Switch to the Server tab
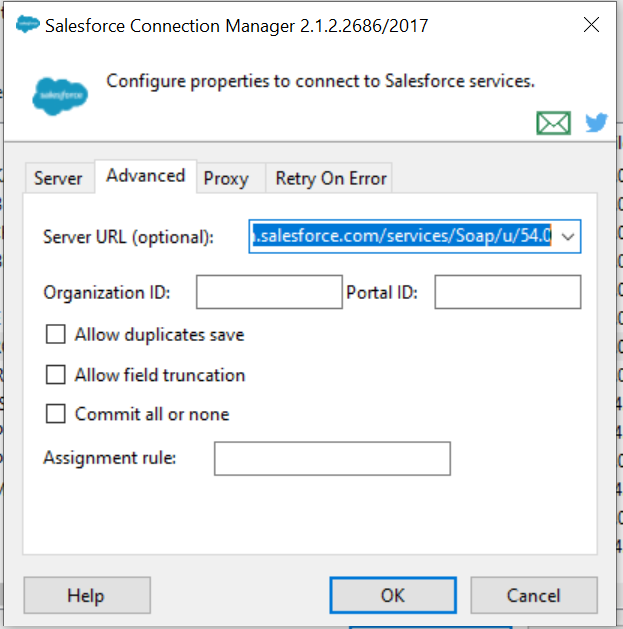The image size is (623, 629). [59, 178]
